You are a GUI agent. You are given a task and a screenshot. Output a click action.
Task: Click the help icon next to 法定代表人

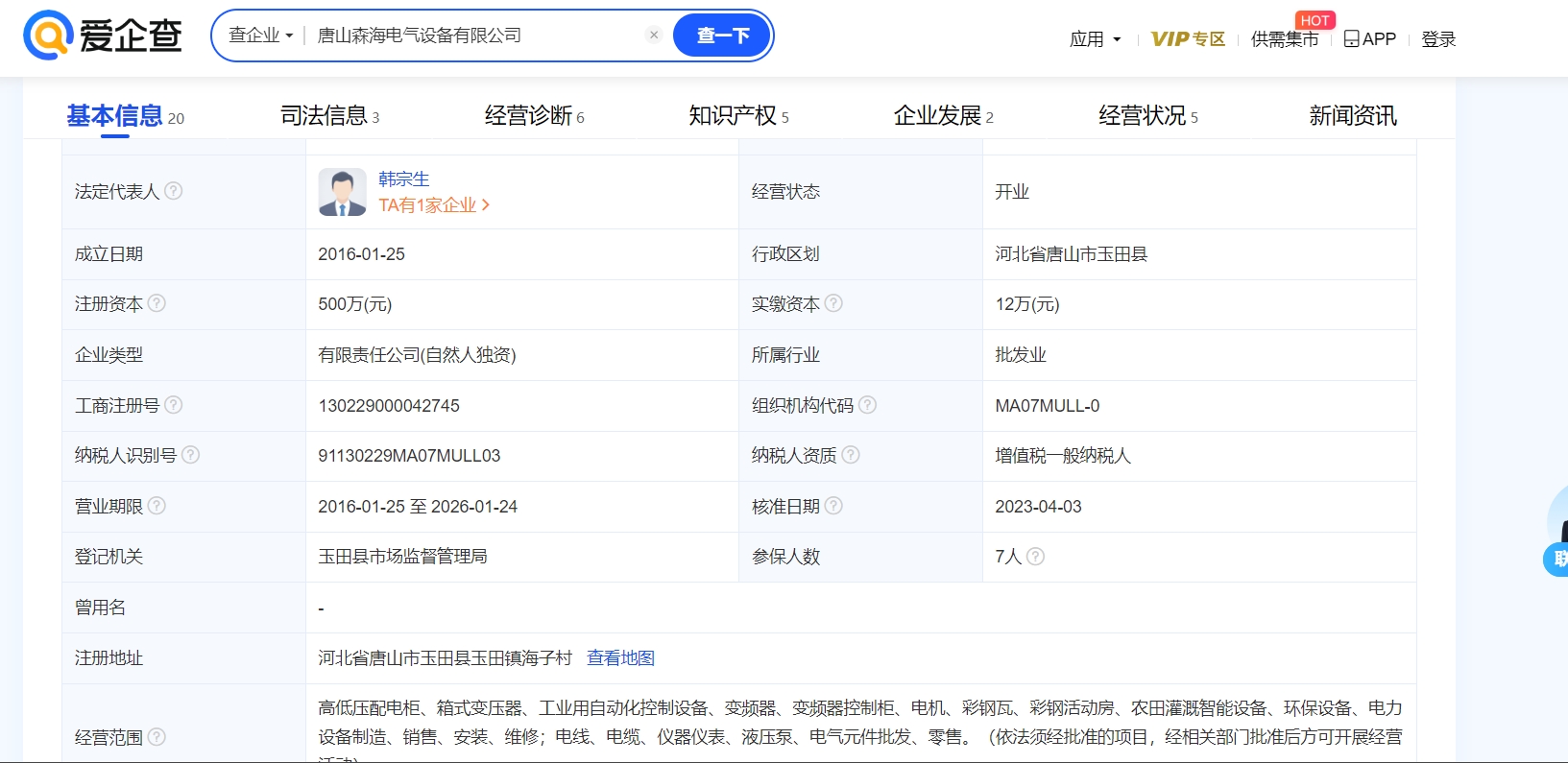click(173, 190)
